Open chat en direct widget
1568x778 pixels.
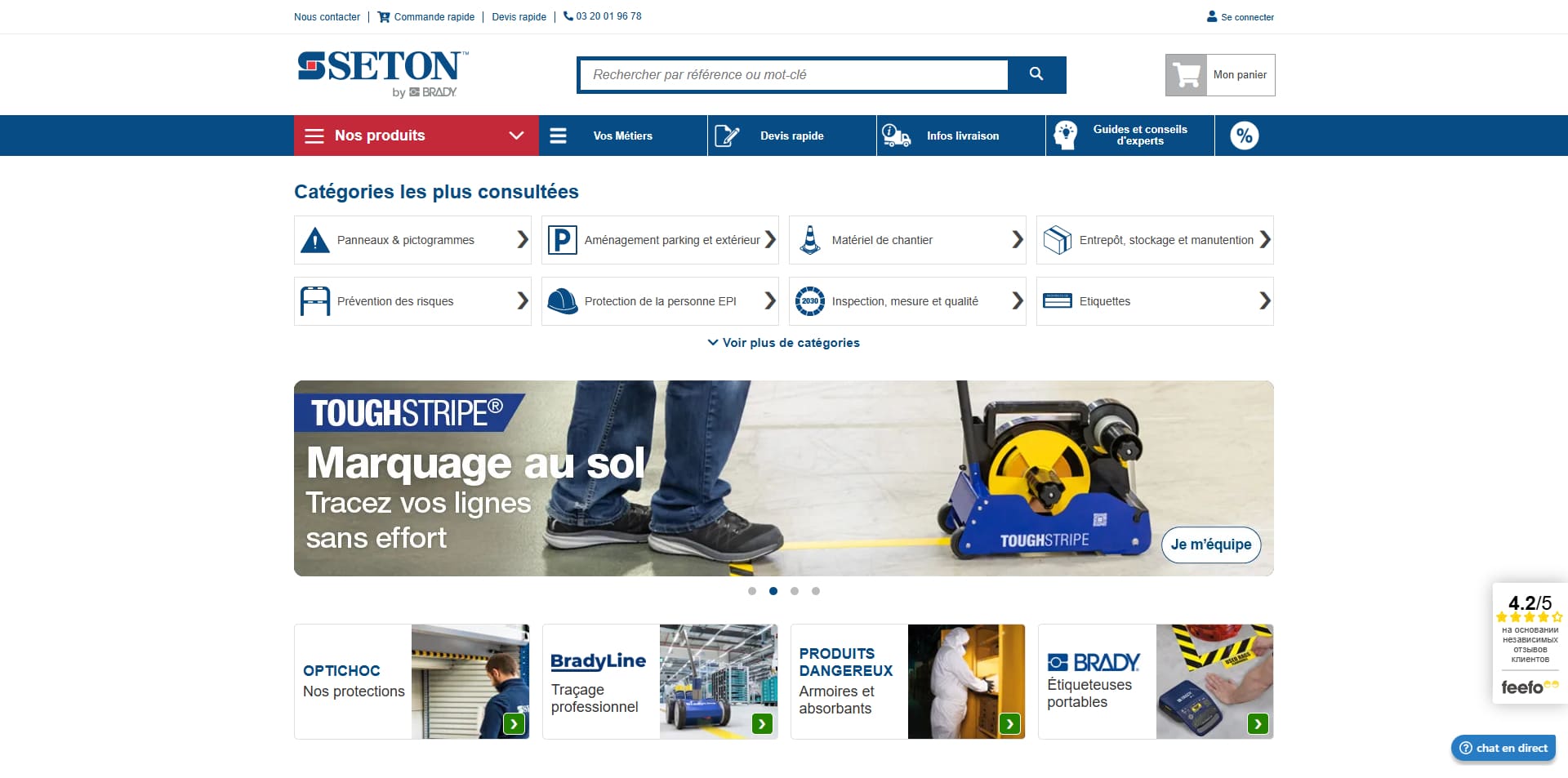click(x=1503, y=748)
